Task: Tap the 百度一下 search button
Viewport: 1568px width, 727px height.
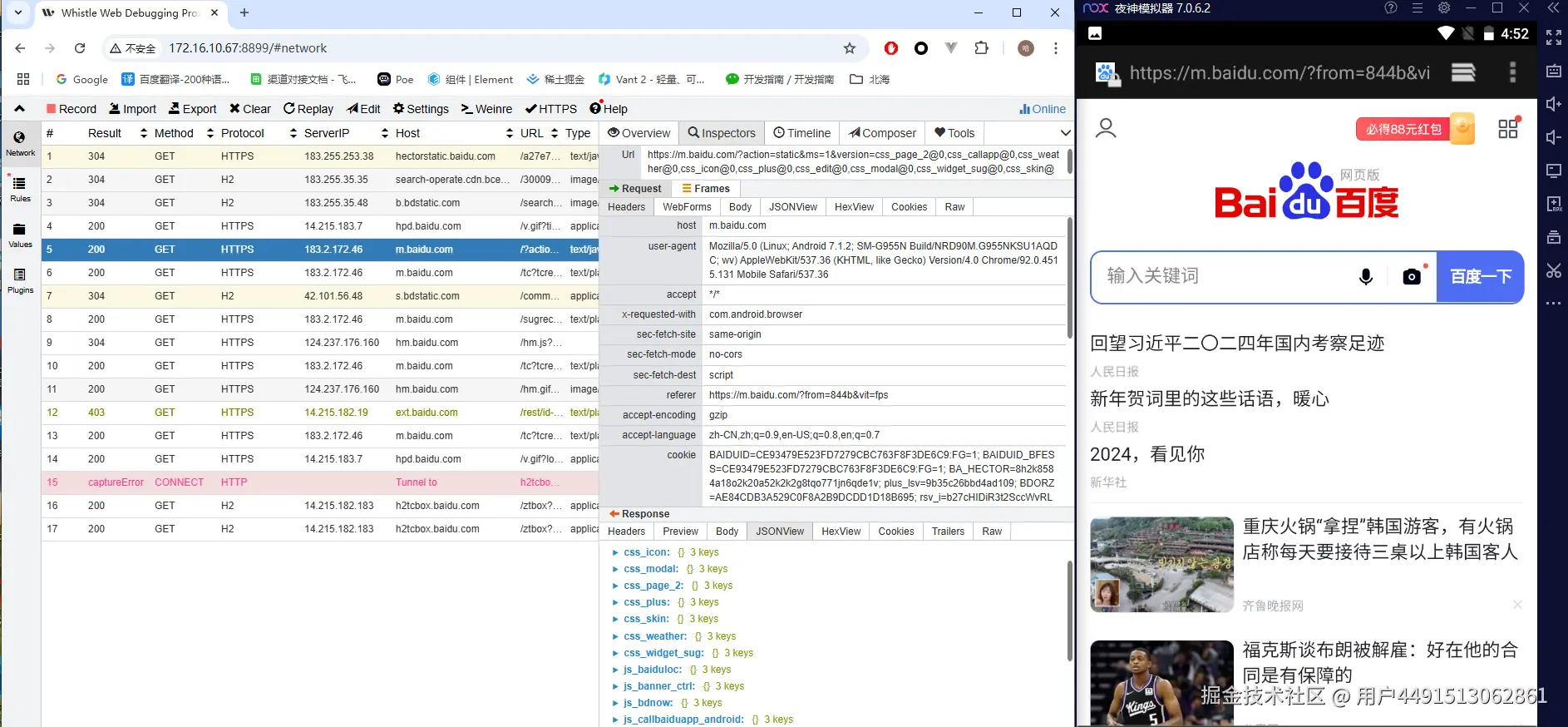Action: point(1481,277)
